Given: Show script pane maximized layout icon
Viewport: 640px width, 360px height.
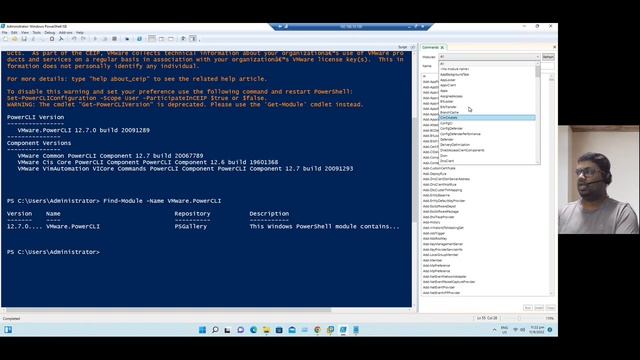Looking at the screenshot, I should tap(171, 39).
